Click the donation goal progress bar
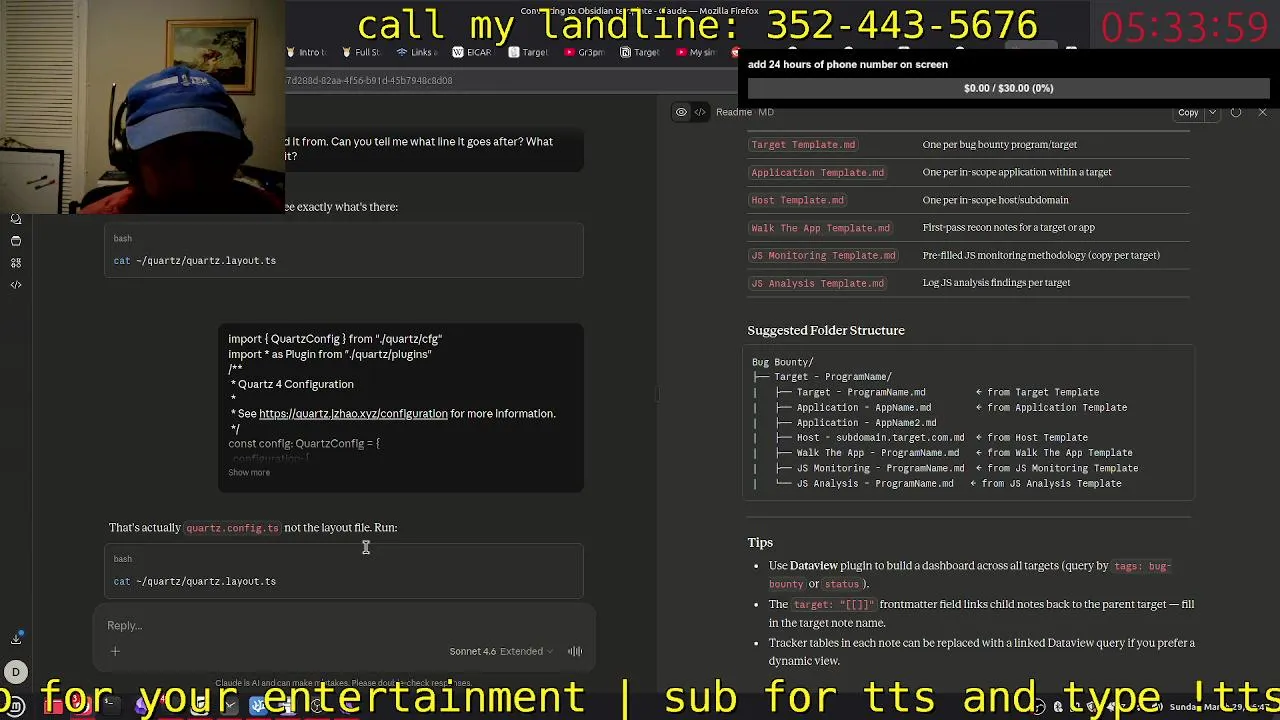Screen dimensions: 1280x720 (x=1008, y=88)
